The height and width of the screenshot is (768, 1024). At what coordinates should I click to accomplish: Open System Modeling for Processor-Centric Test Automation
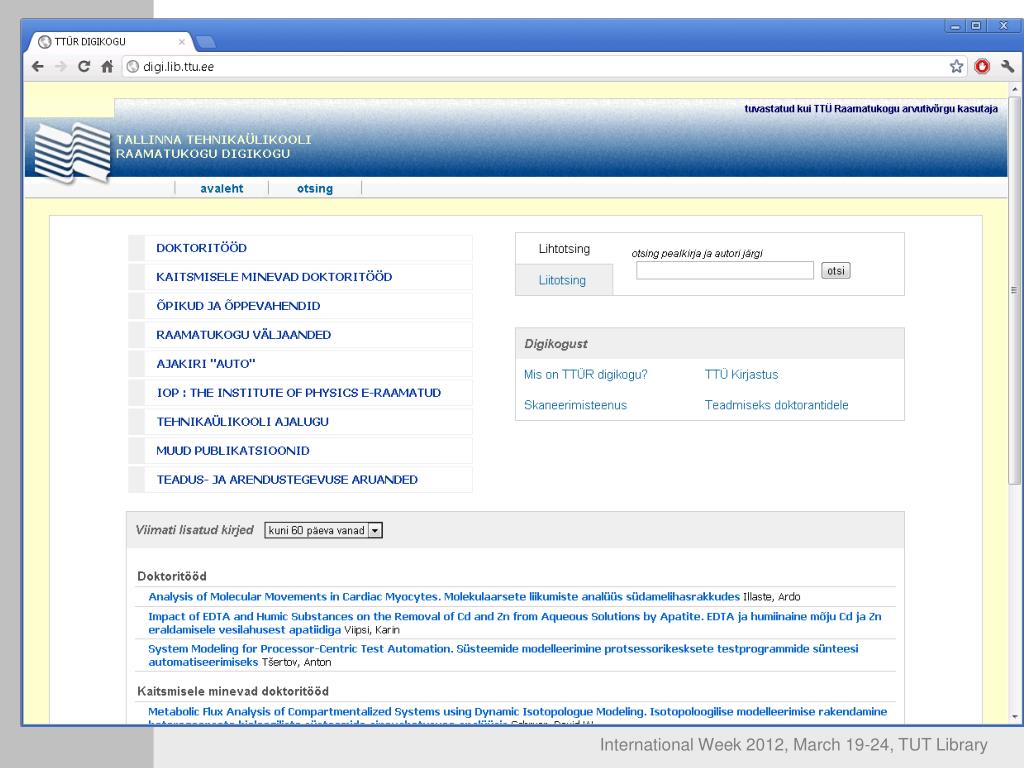pos(503,655)
